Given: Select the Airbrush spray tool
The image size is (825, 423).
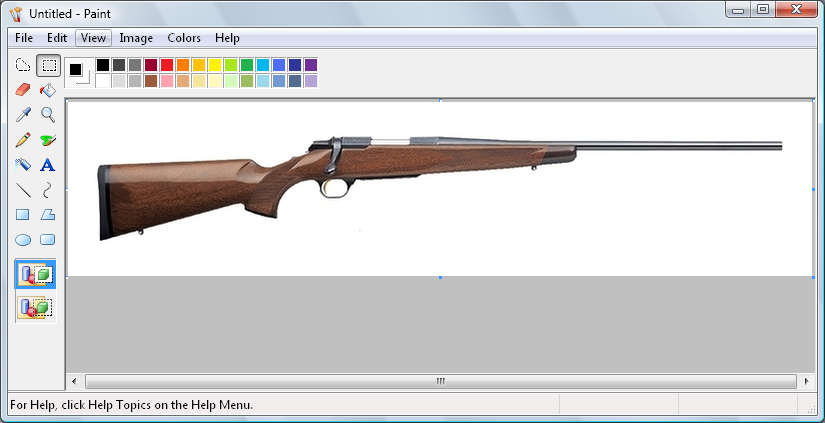Looking at the screenshot, I should pyautogui.click(x=23, y=165).
